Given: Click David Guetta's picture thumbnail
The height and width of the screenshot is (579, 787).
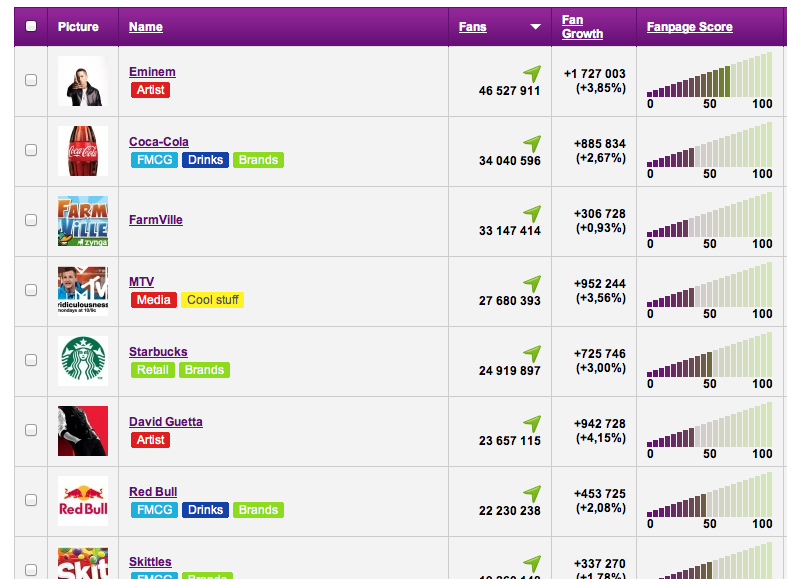Looking at the screenshot, I should click(x=83, y=431).
